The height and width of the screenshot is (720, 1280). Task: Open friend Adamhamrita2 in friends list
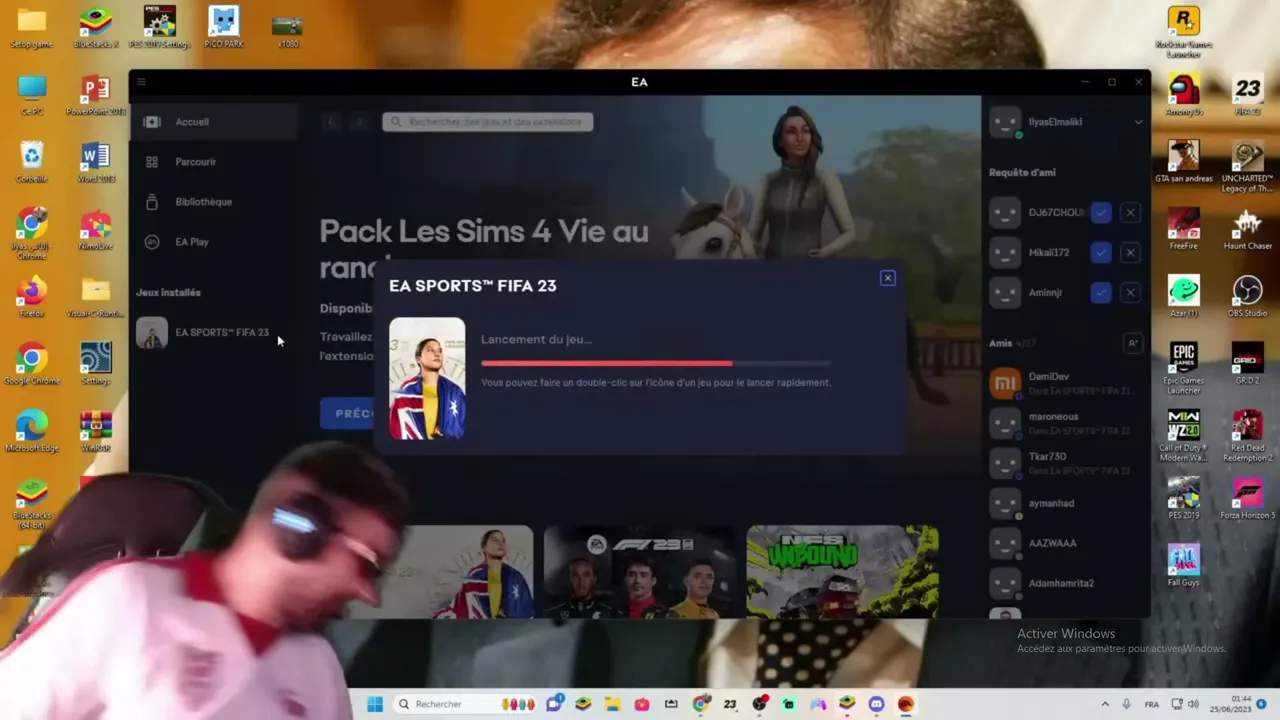[1066, 583]
